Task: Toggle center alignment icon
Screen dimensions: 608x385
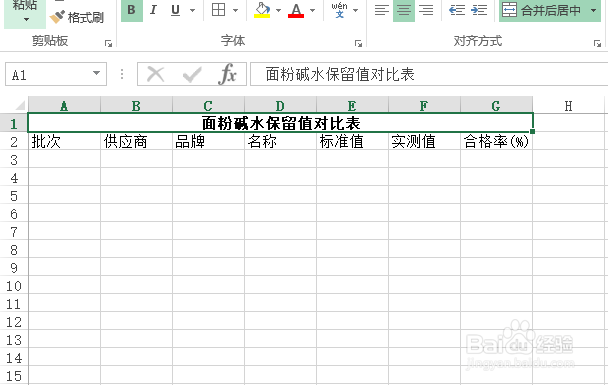Action: click(404, 10)
